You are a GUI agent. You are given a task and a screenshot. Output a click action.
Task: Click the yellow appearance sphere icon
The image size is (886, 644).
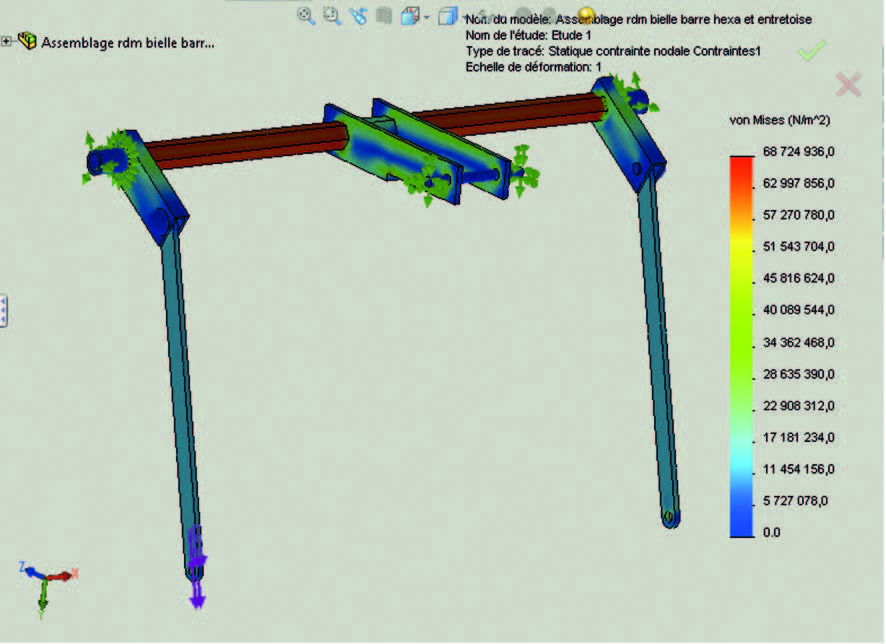(x=587, y=15)
